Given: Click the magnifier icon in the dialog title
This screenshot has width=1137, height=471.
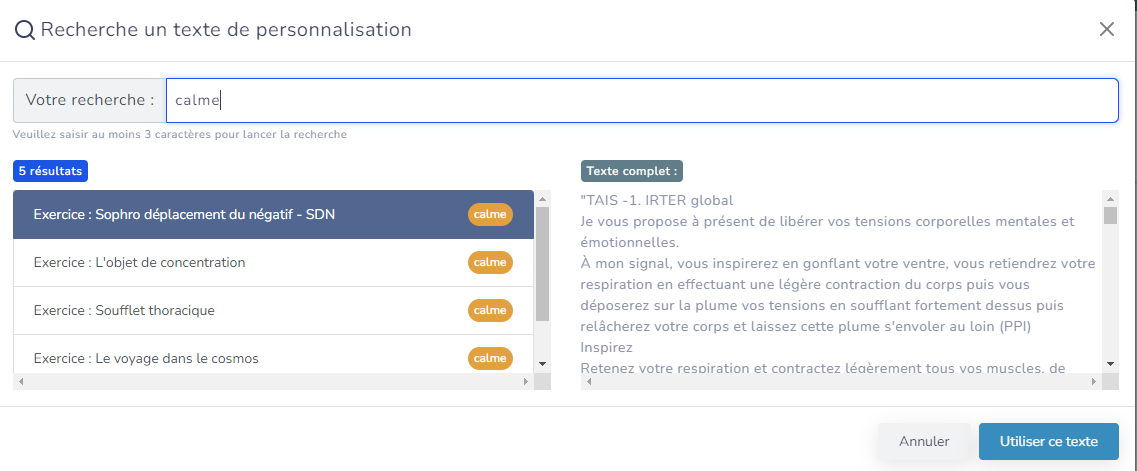Looking at the screenshot, I should (25, 30).
